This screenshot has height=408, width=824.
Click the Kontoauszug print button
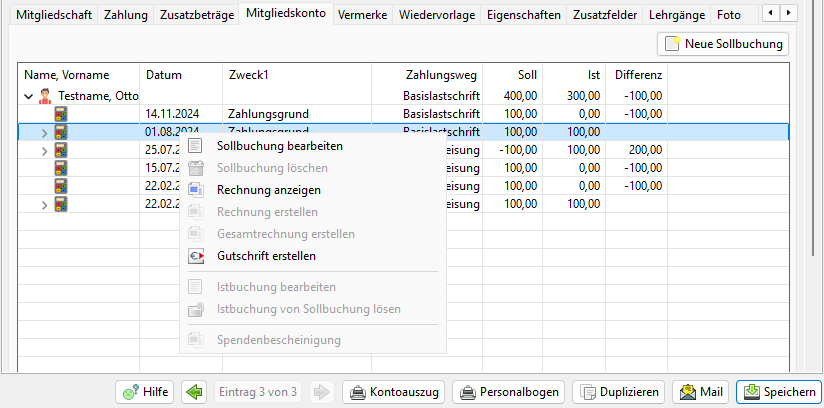click(394, 392)
